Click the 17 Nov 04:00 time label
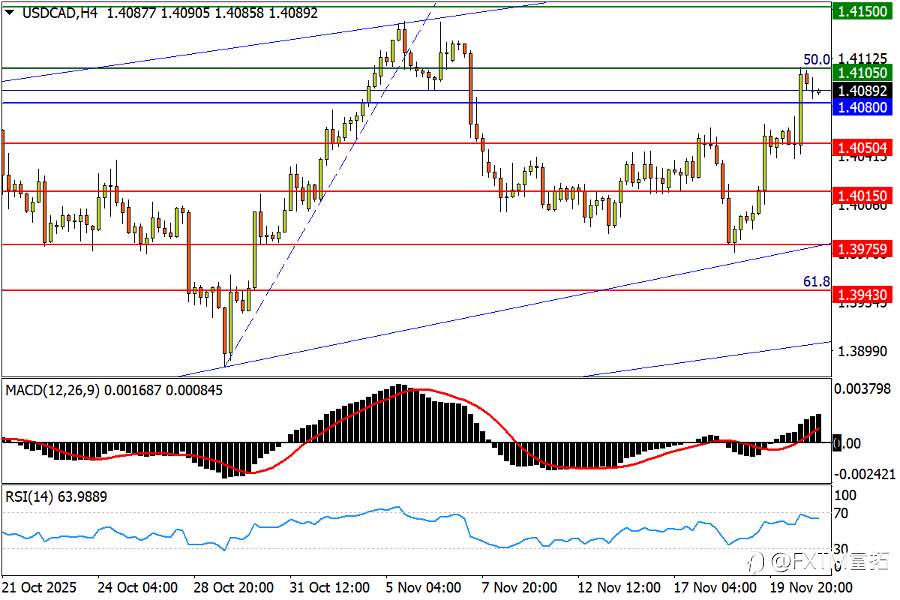This screenshot has height=600, width=900. 715,588
